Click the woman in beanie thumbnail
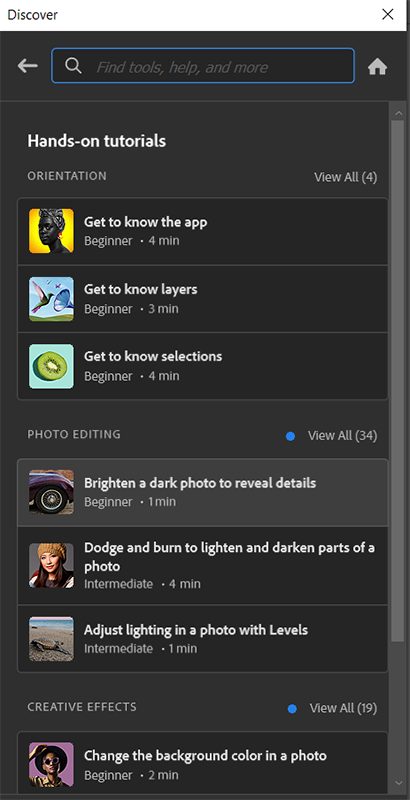 51,565
